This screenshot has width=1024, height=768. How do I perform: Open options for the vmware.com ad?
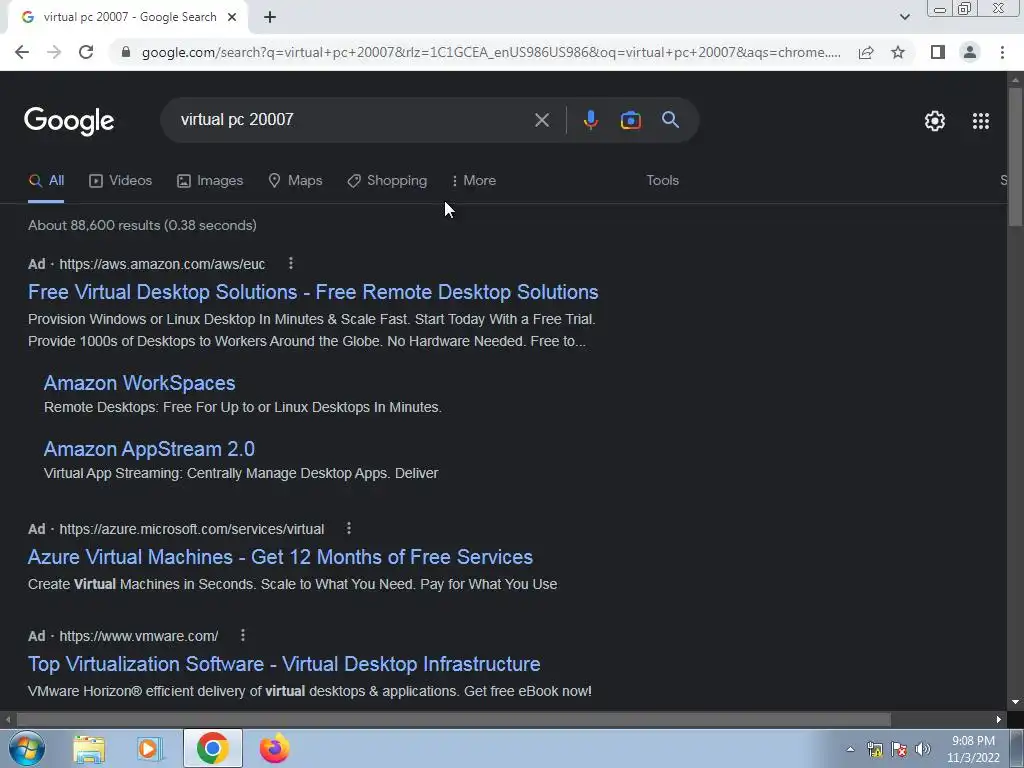[243, 635]
